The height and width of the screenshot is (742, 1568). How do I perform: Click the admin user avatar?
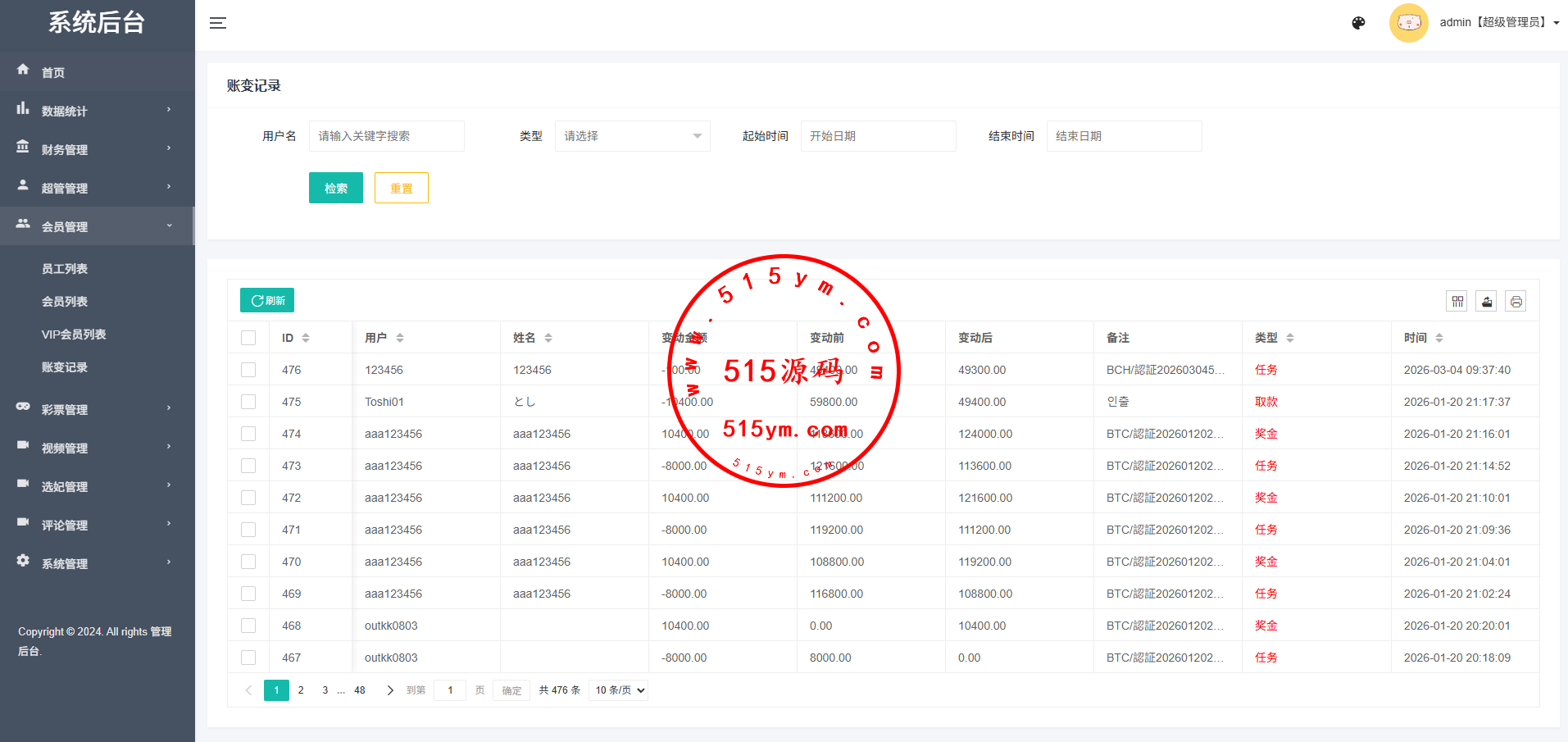click(x=1408, y=23)
